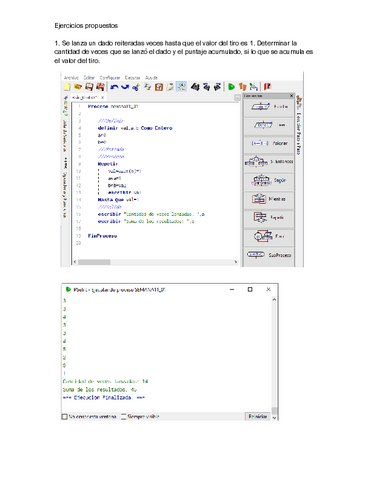The width and height of the screenshot is (371, 480).
Task: Click the Cut scissors icon
Action: pyautogui.click(x=135, y=87)
